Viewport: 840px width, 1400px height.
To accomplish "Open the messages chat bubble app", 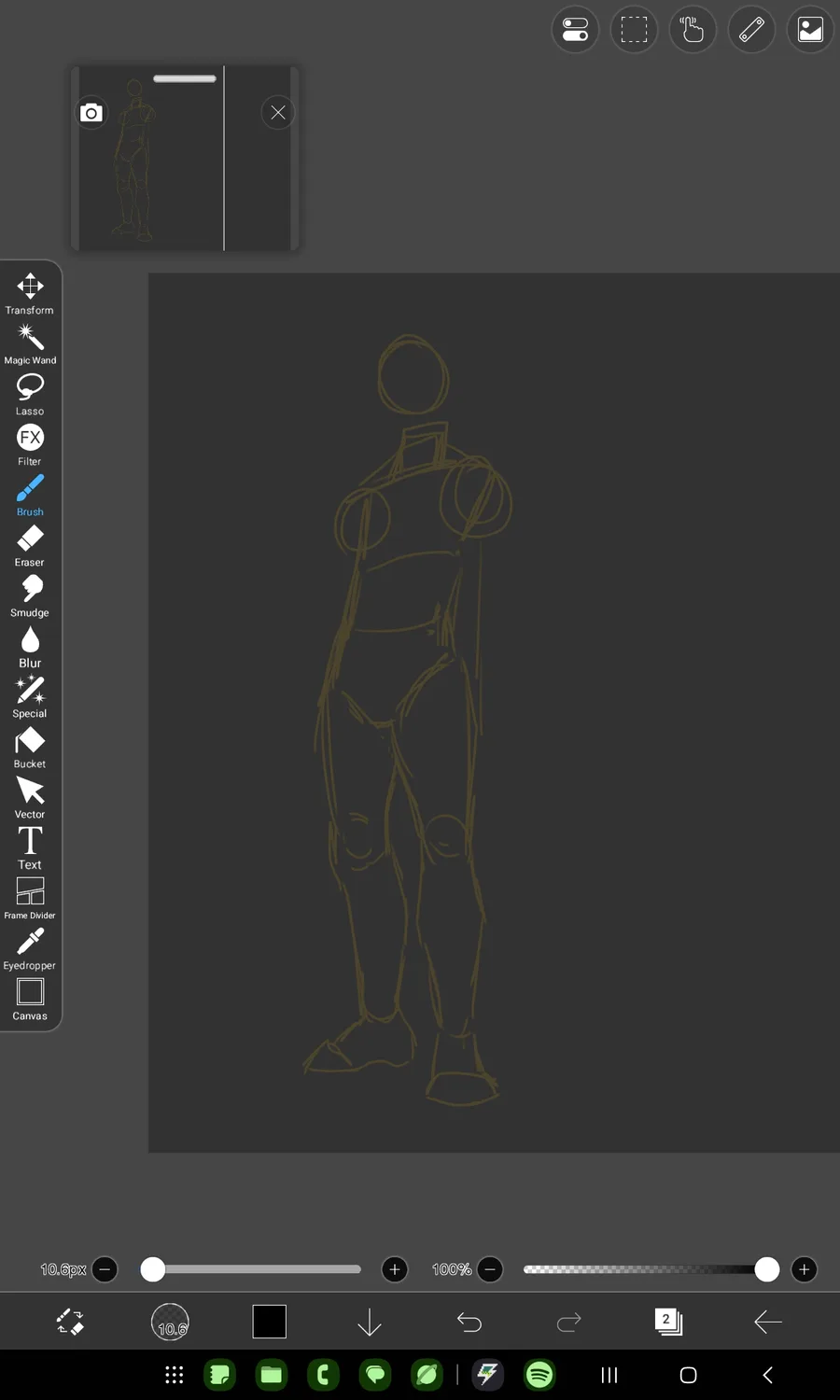I will click(375, 1375).
